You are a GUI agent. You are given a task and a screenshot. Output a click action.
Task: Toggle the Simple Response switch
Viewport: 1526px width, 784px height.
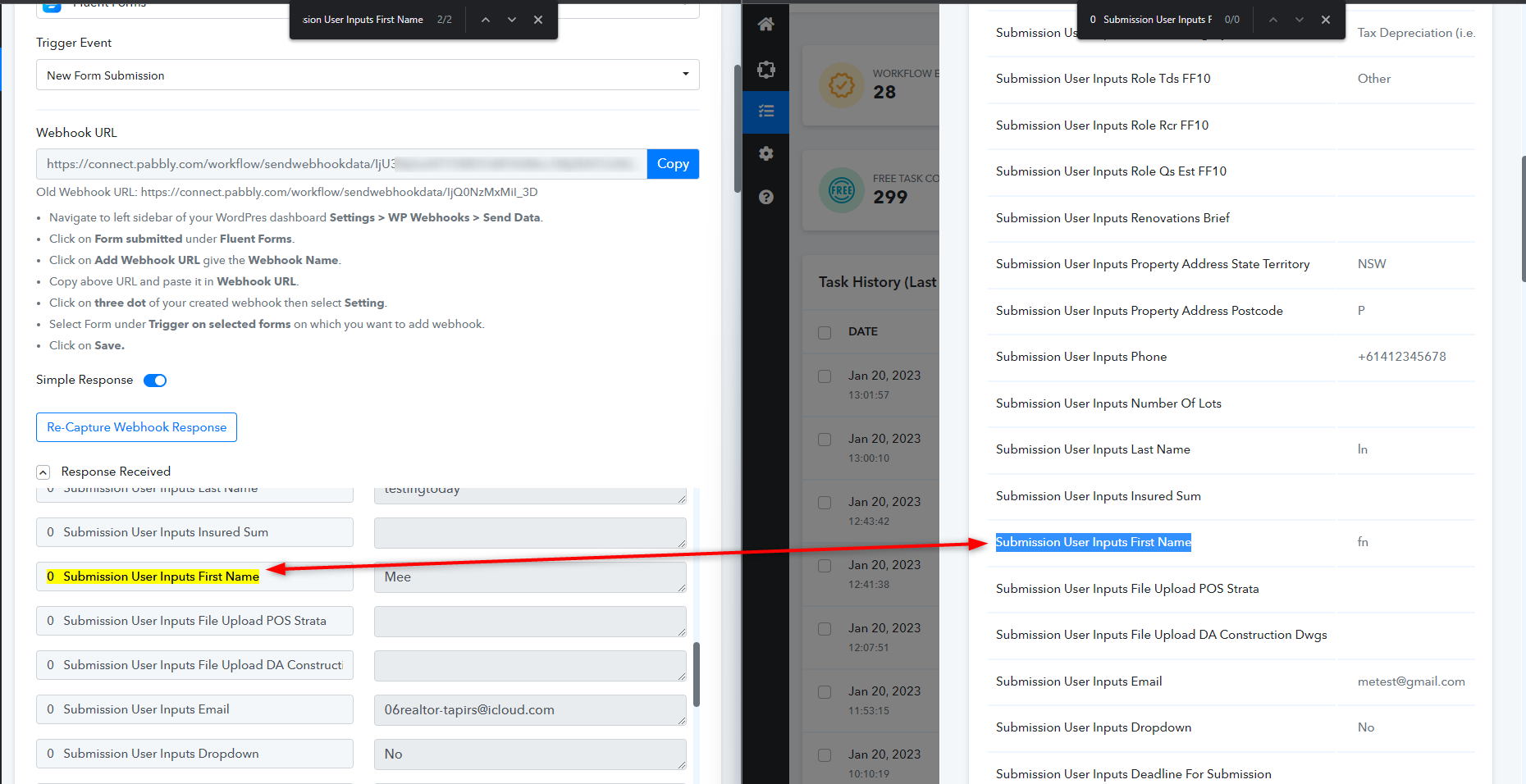[x=155, y=381]
